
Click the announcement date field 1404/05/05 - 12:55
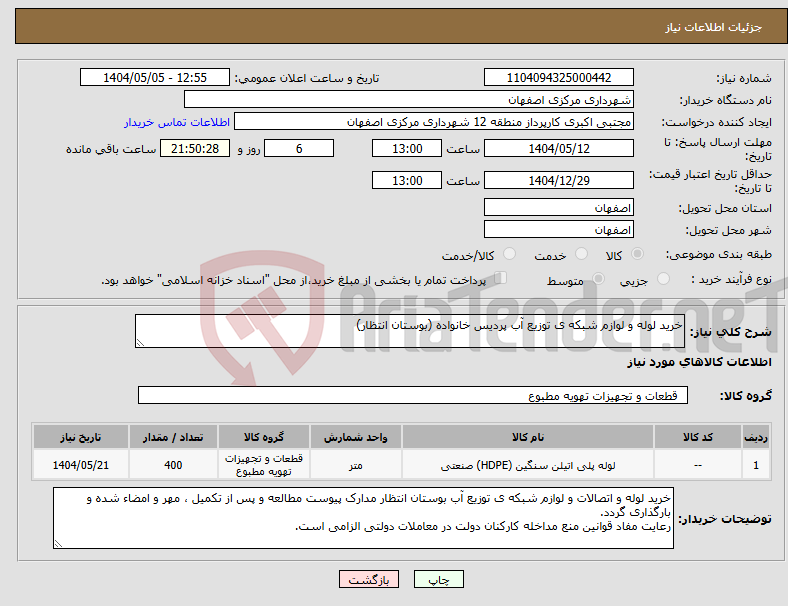[155, 77]
